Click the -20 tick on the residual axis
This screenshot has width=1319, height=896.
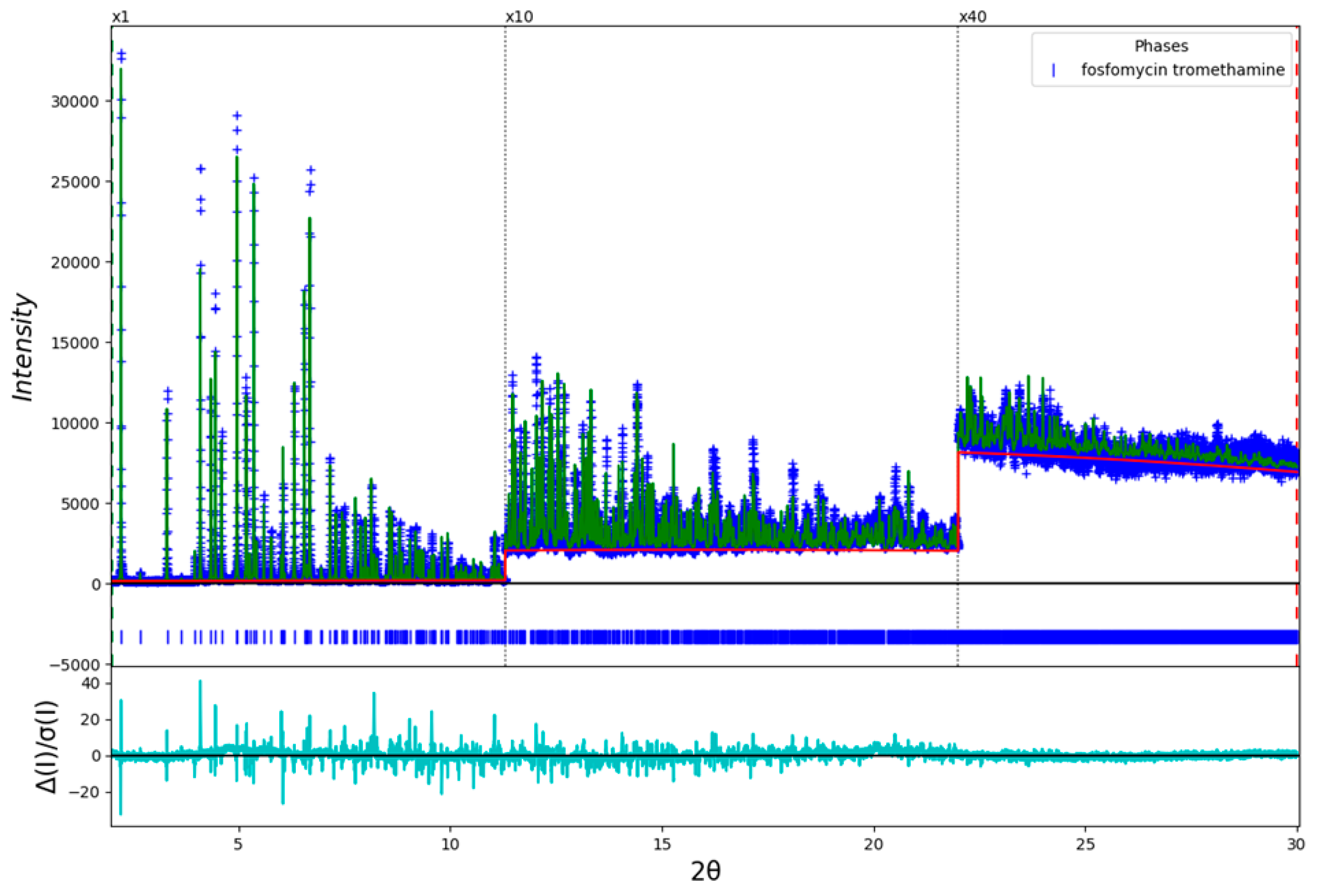click(x=85, y=791)
